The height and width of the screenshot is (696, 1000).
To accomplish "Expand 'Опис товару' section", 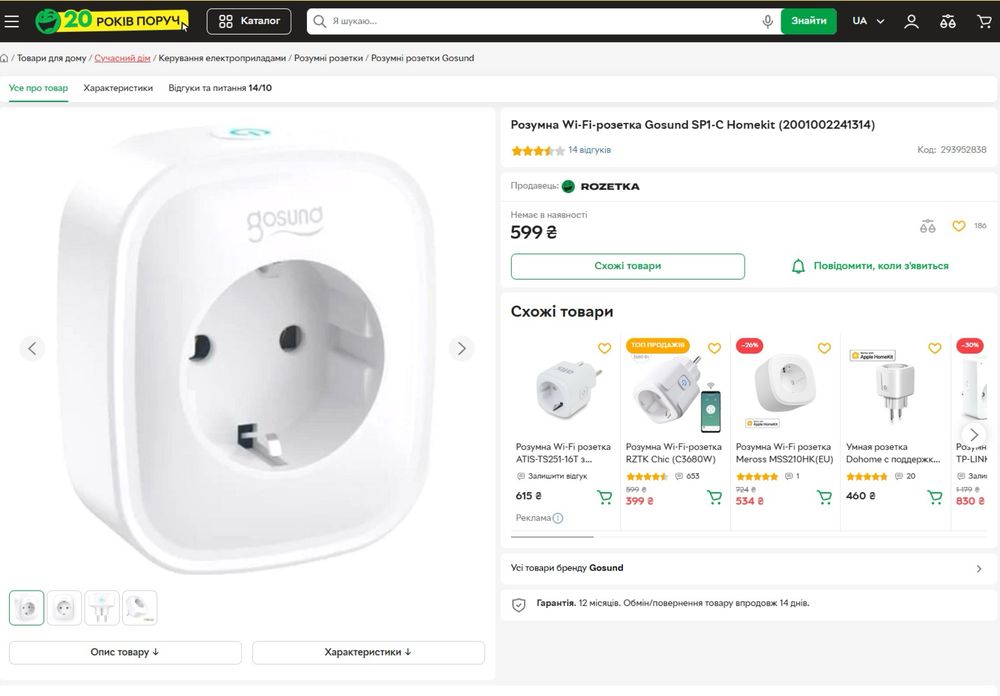I will [125, 652].
